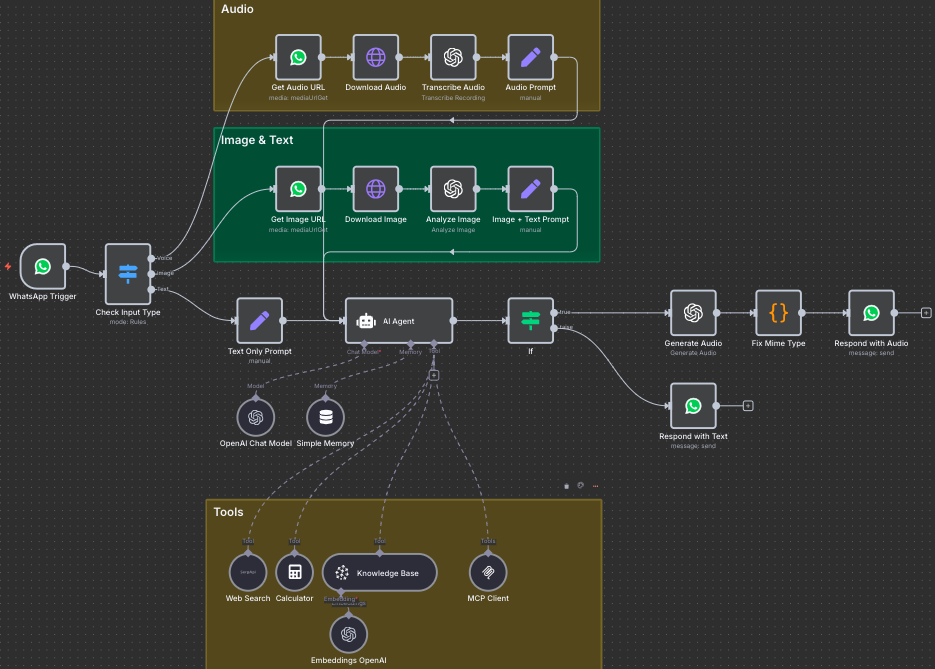Click the Embeddings OpenAI node

[348, 634]
